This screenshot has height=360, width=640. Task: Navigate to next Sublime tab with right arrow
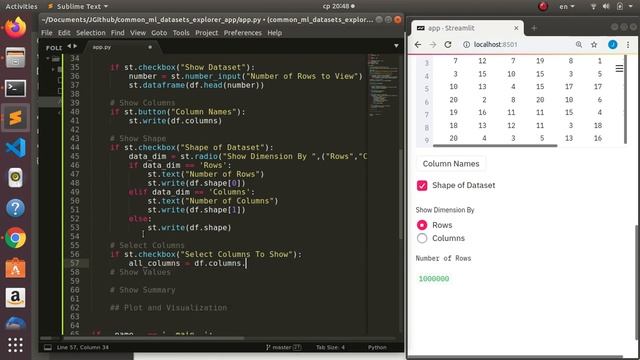[75, 46]
